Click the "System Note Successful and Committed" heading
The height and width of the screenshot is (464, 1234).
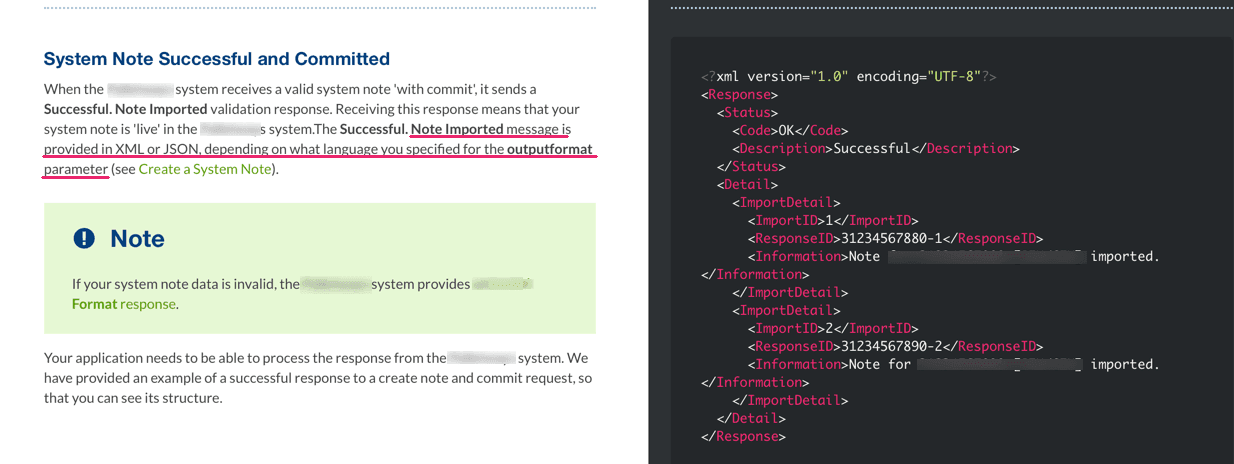[x=216, y=59]
